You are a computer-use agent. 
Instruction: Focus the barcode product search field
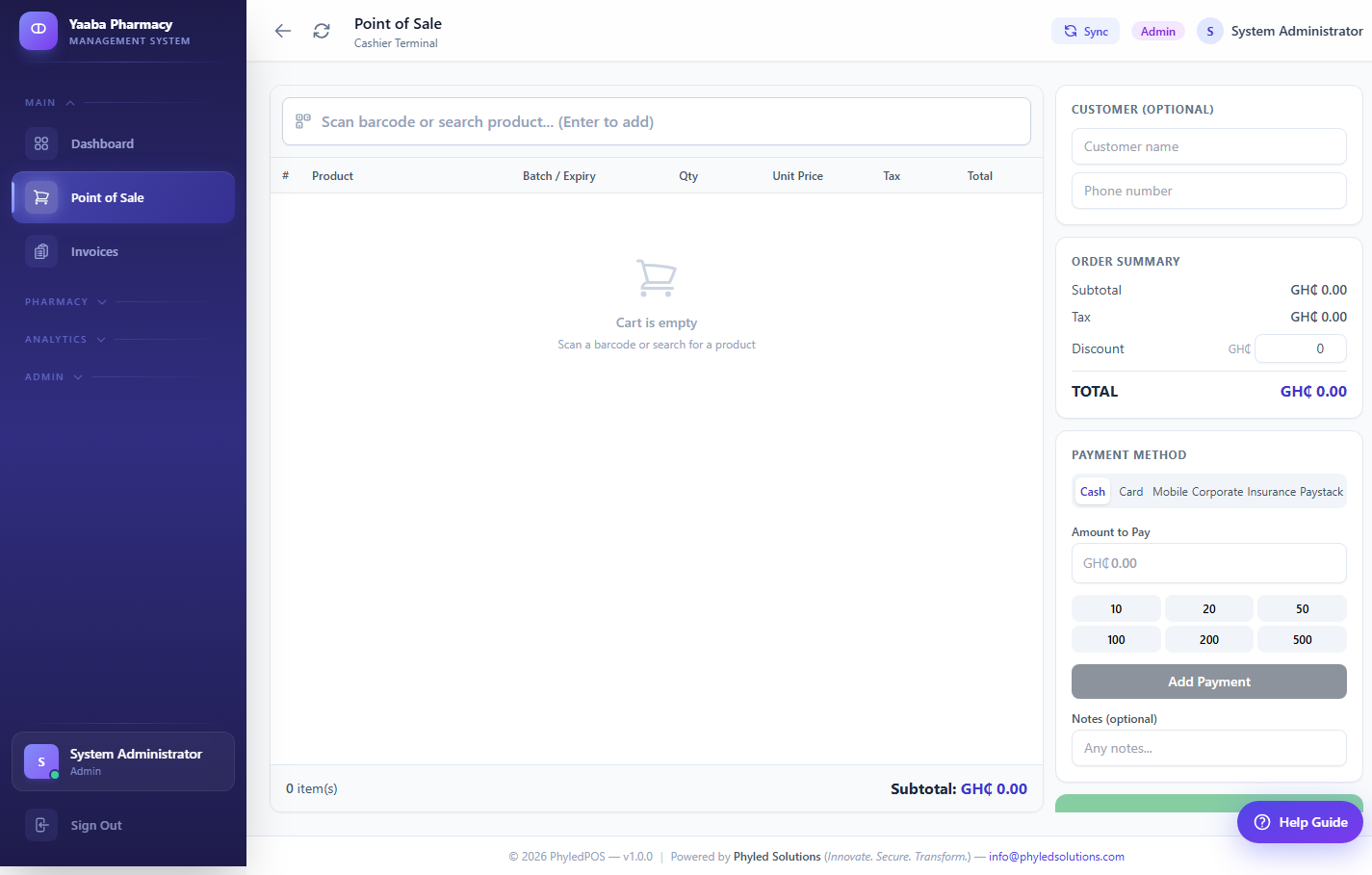pos(657,121)
